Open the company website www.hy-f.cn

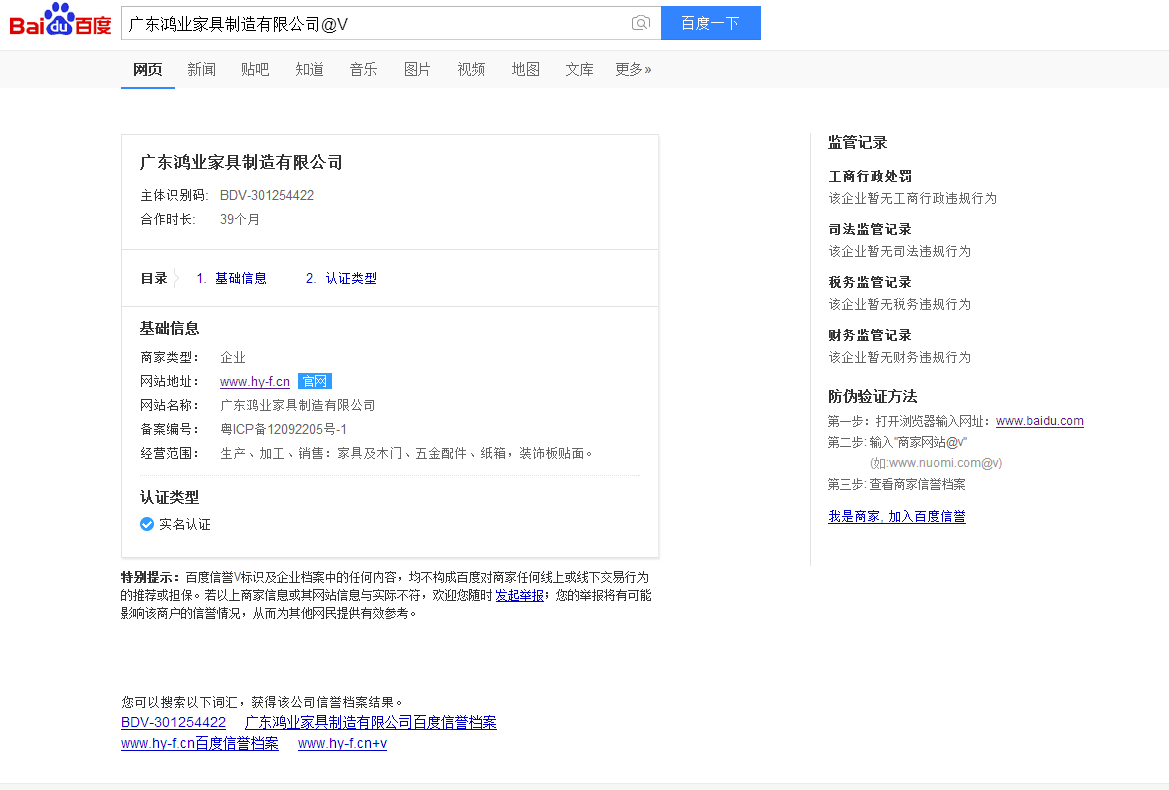coord(254,381)
